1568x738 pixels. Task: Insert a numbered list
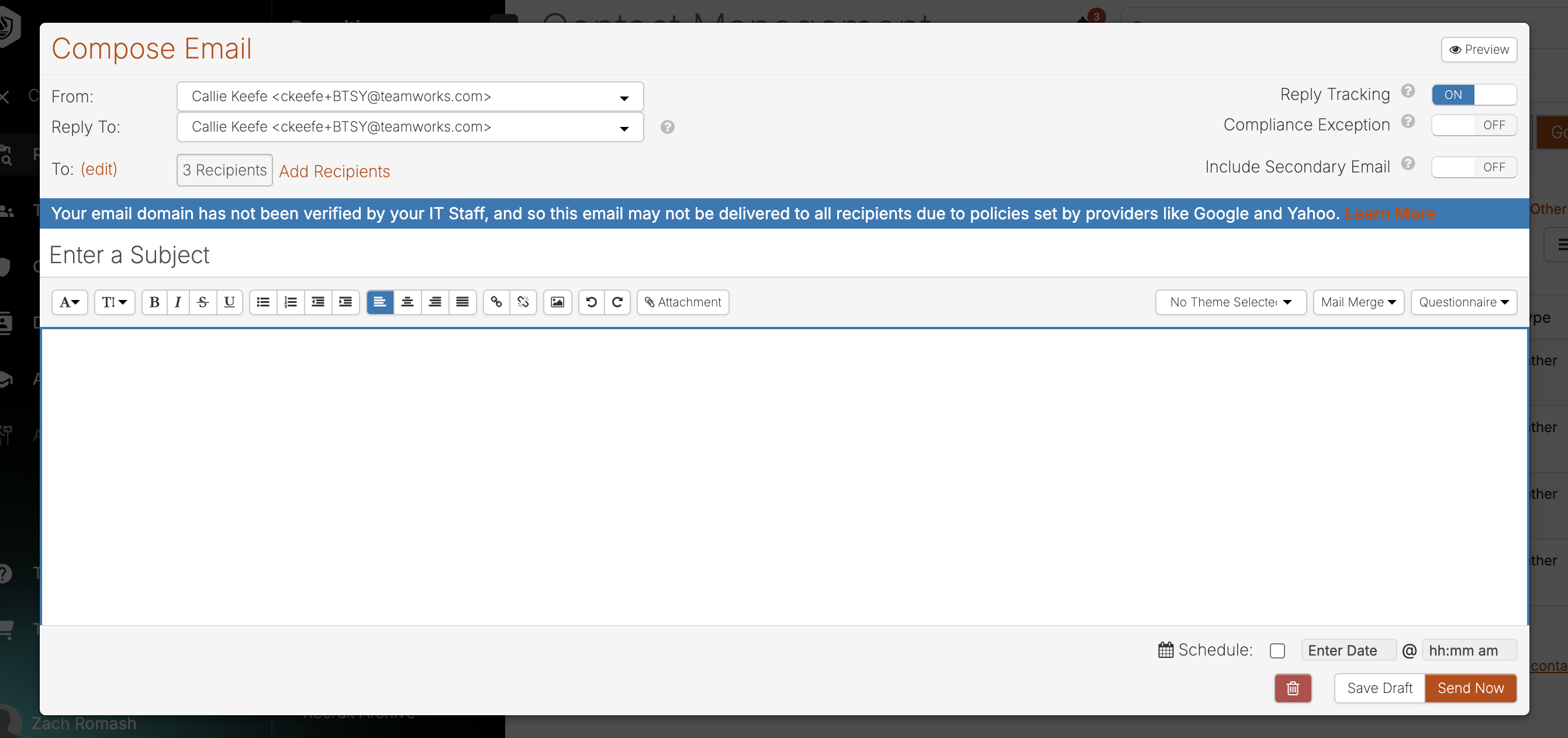[291, 302]
